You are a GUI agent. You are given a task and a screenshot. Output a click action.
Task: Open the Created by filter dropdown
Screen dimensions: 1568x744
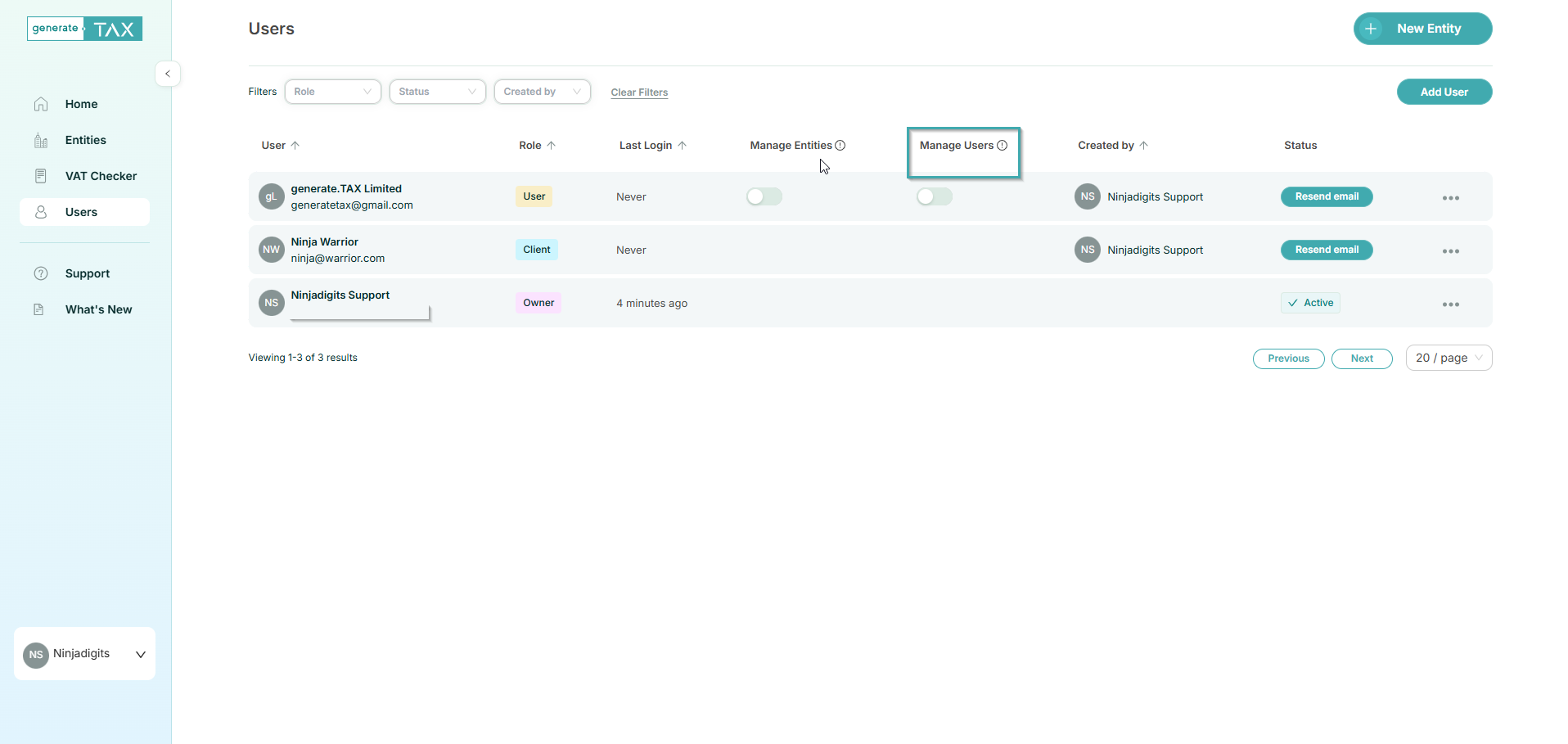click(x=542, y=92)
